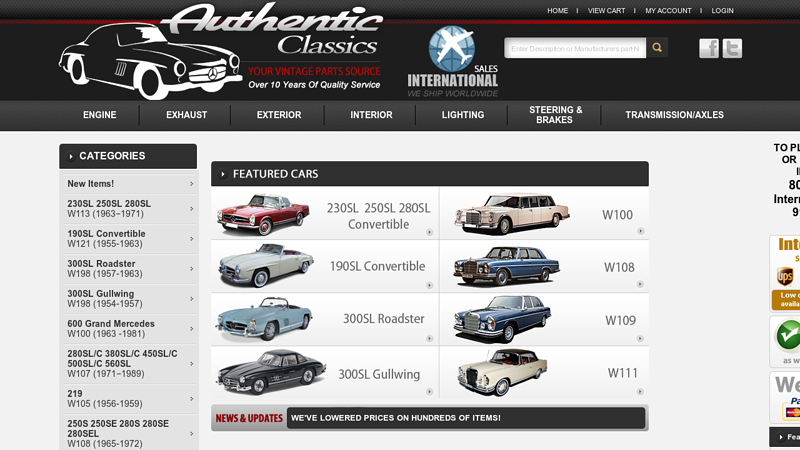Click the white 190SL convertible thumbnail
This screenshot has height=450, width=800.
[x=265, y=265]
